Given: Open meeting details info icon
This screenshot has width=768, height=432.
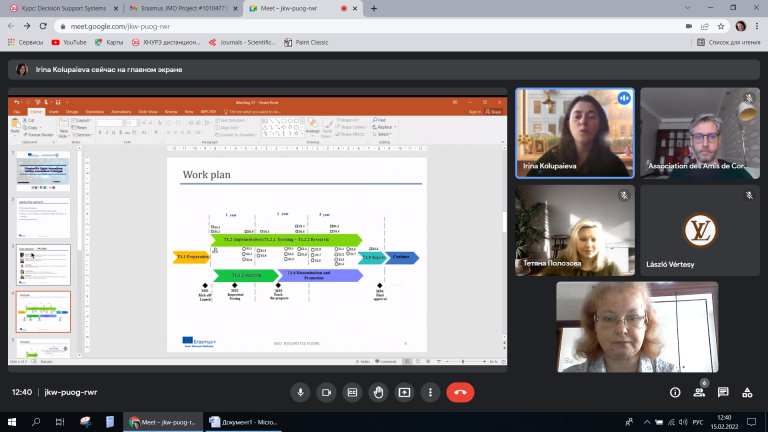Looking at the screenshot, I should tap(675, 392).
